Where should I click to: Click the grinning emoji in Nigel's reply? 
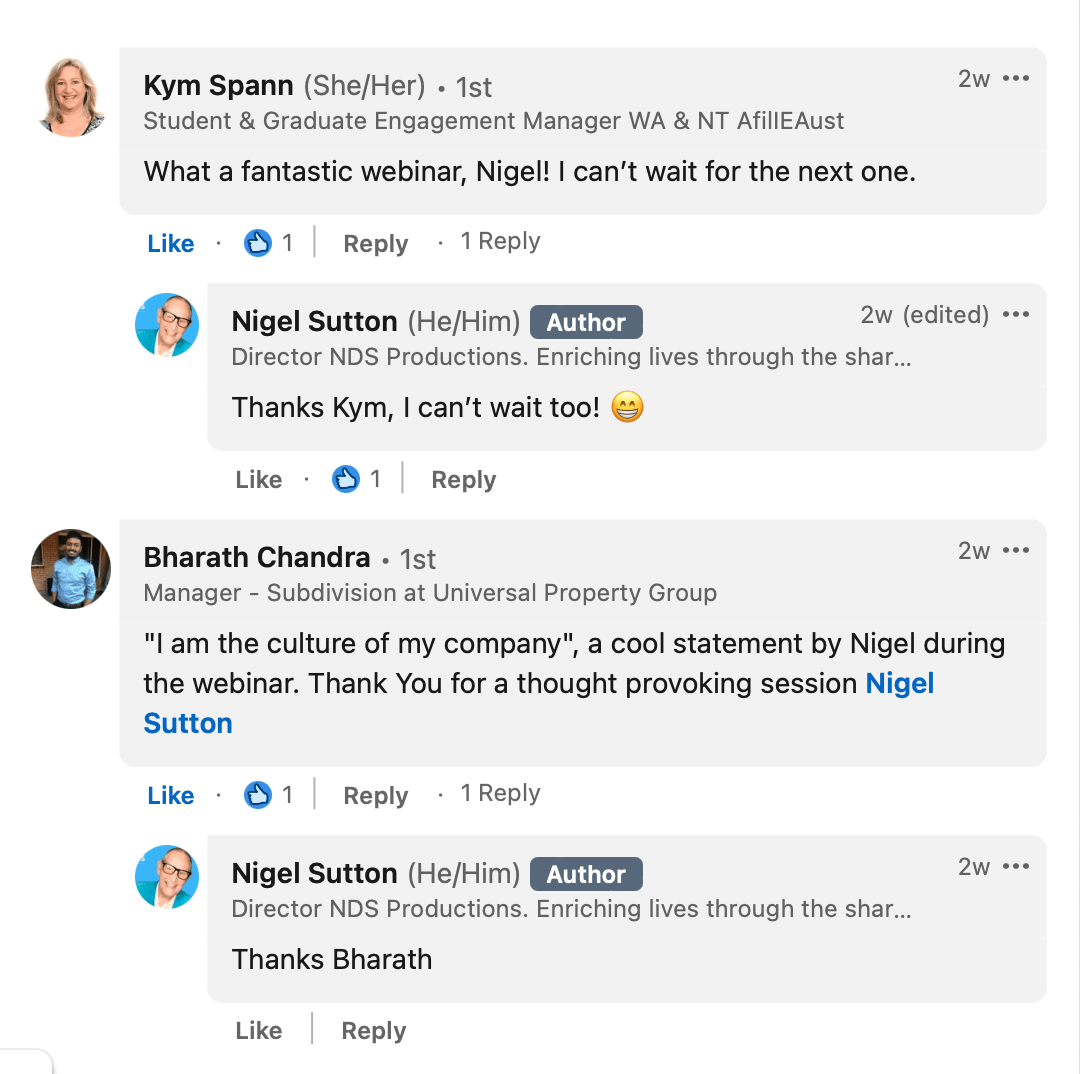[627, 406]
